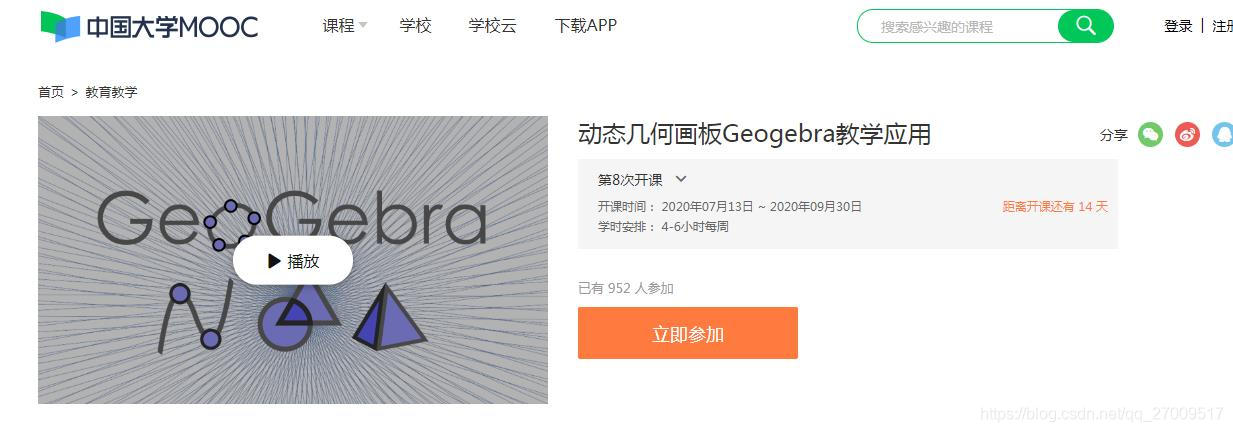Click the 注册 link

tap(1222, 26)
